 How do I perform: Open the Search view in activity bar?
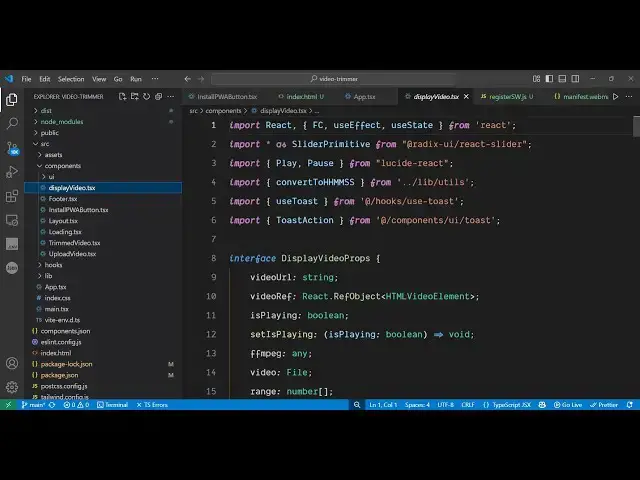point(12,123)
